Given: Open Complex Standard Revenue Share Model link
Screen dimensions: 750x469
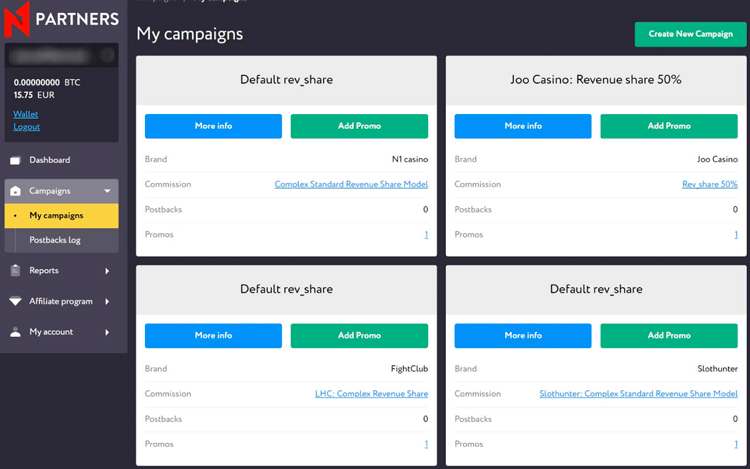Looking at the screenshot, I should 351,184.
